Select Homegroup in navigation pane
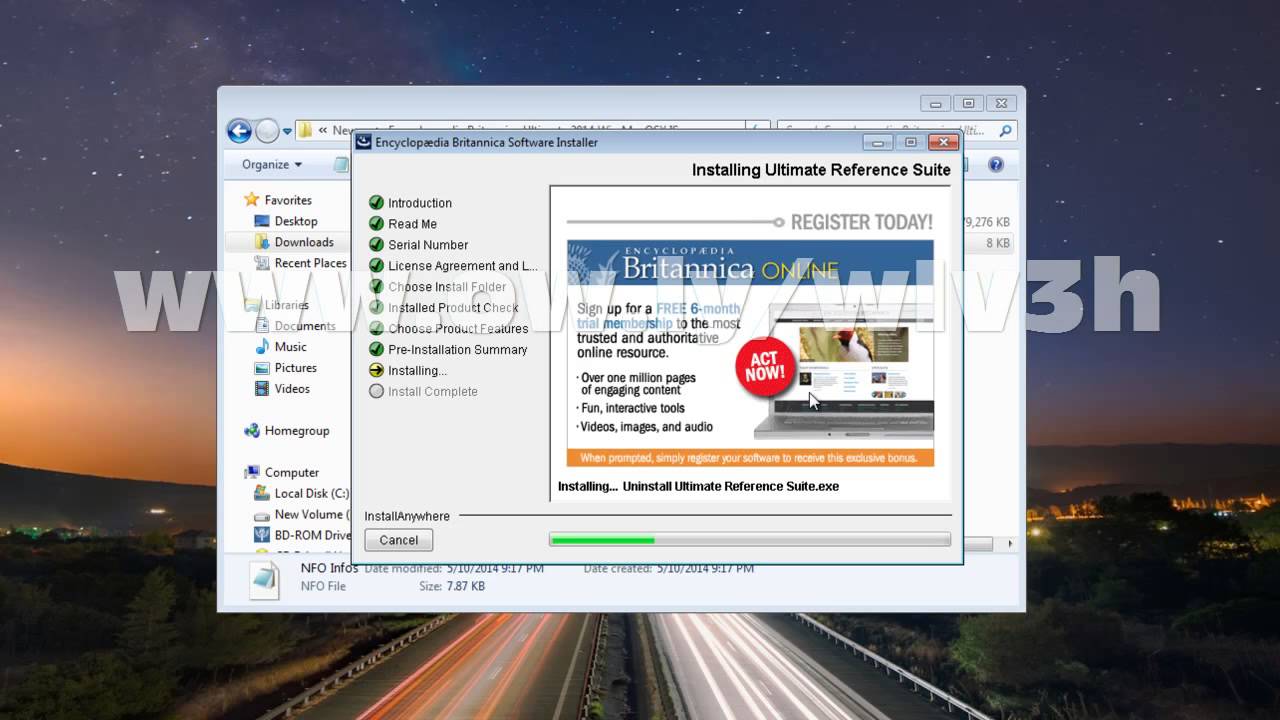The image size is (1280, 720). (x=297, y=431)
